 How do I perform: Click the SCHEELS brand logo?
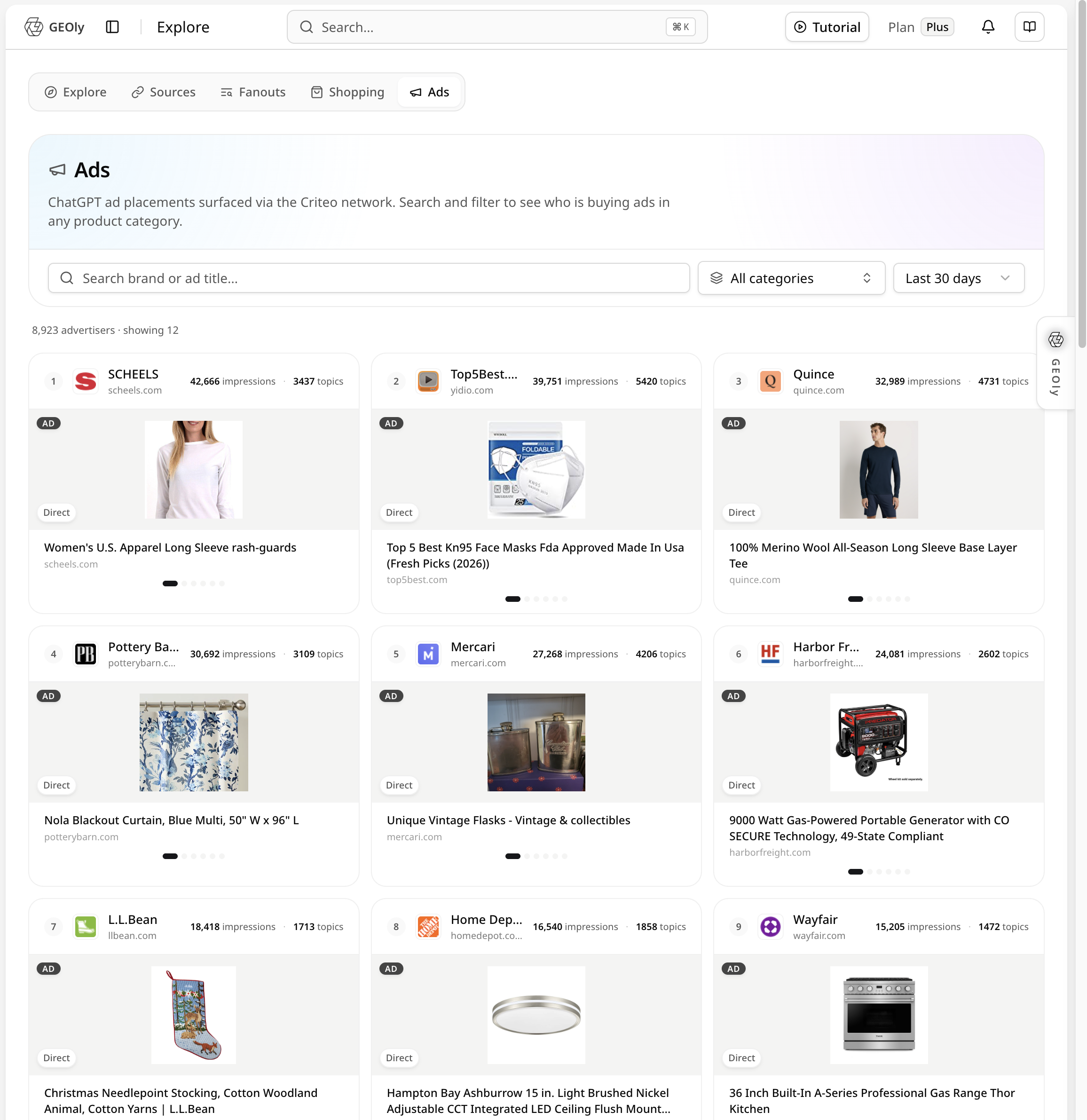86,381
